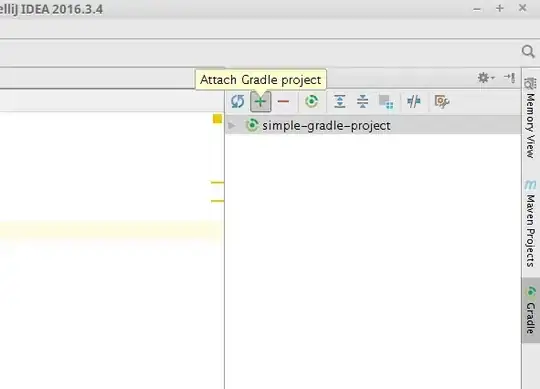This screenshot has width=540, height=389.
Task: Toggle the Gradle side tab
Action: tap(531, 310)
